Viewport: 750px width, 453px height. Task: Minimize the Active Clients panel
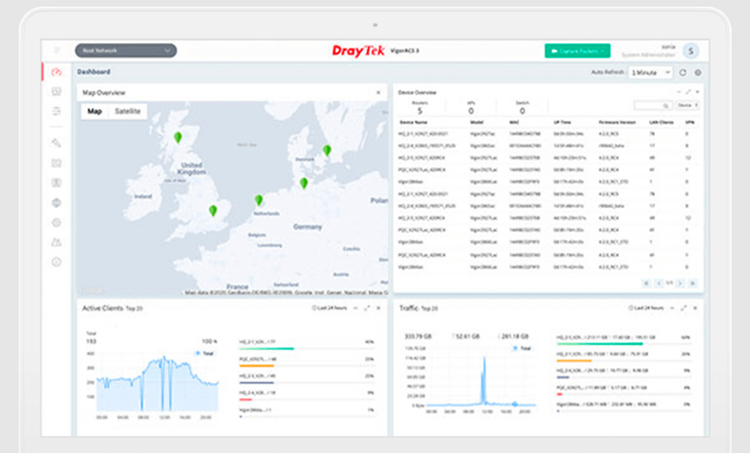click(355, 309)
